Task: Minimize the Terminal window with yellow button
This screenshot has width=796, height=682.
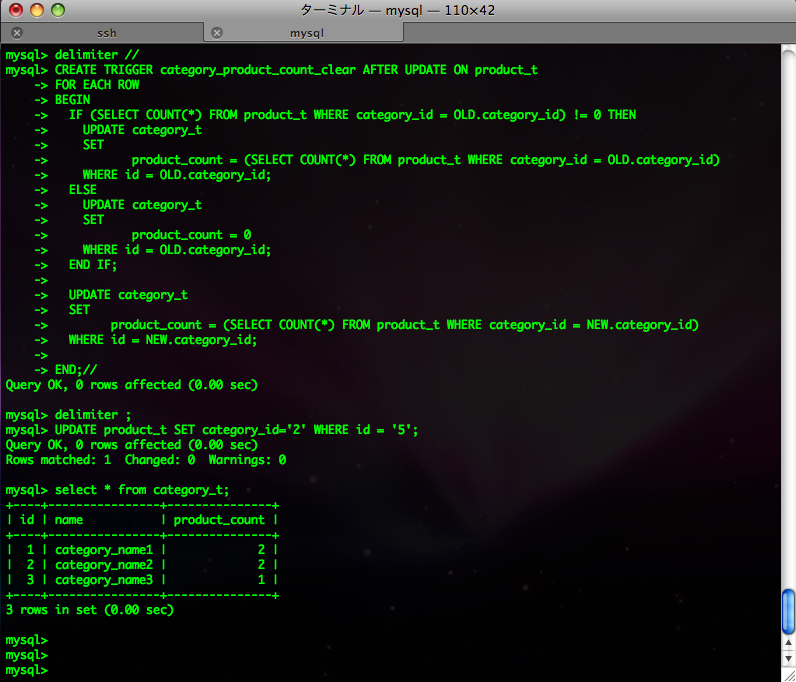Action: point(37,10)
